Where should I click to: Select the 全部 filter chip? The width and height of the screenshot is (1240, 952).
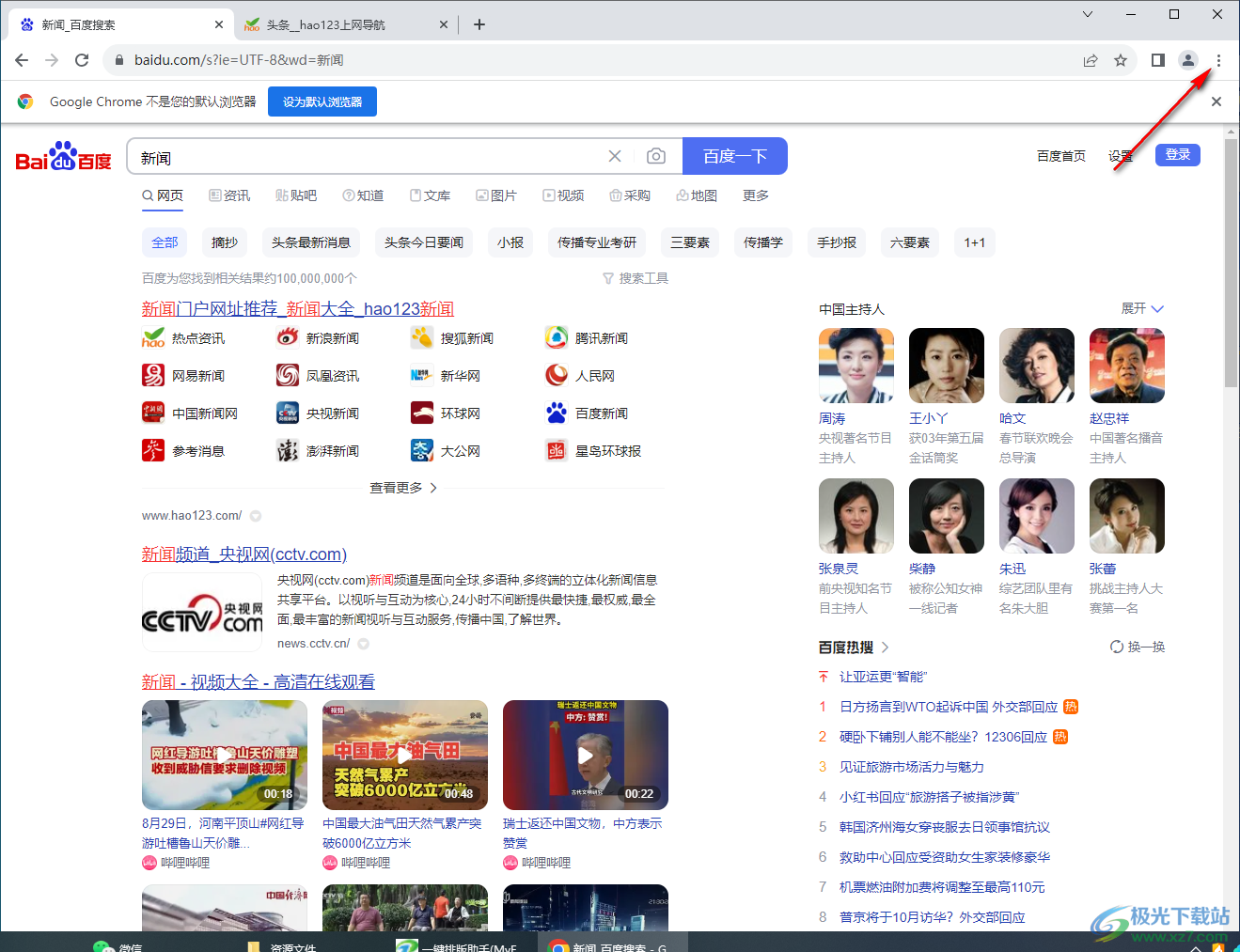(x=165, y=242)
